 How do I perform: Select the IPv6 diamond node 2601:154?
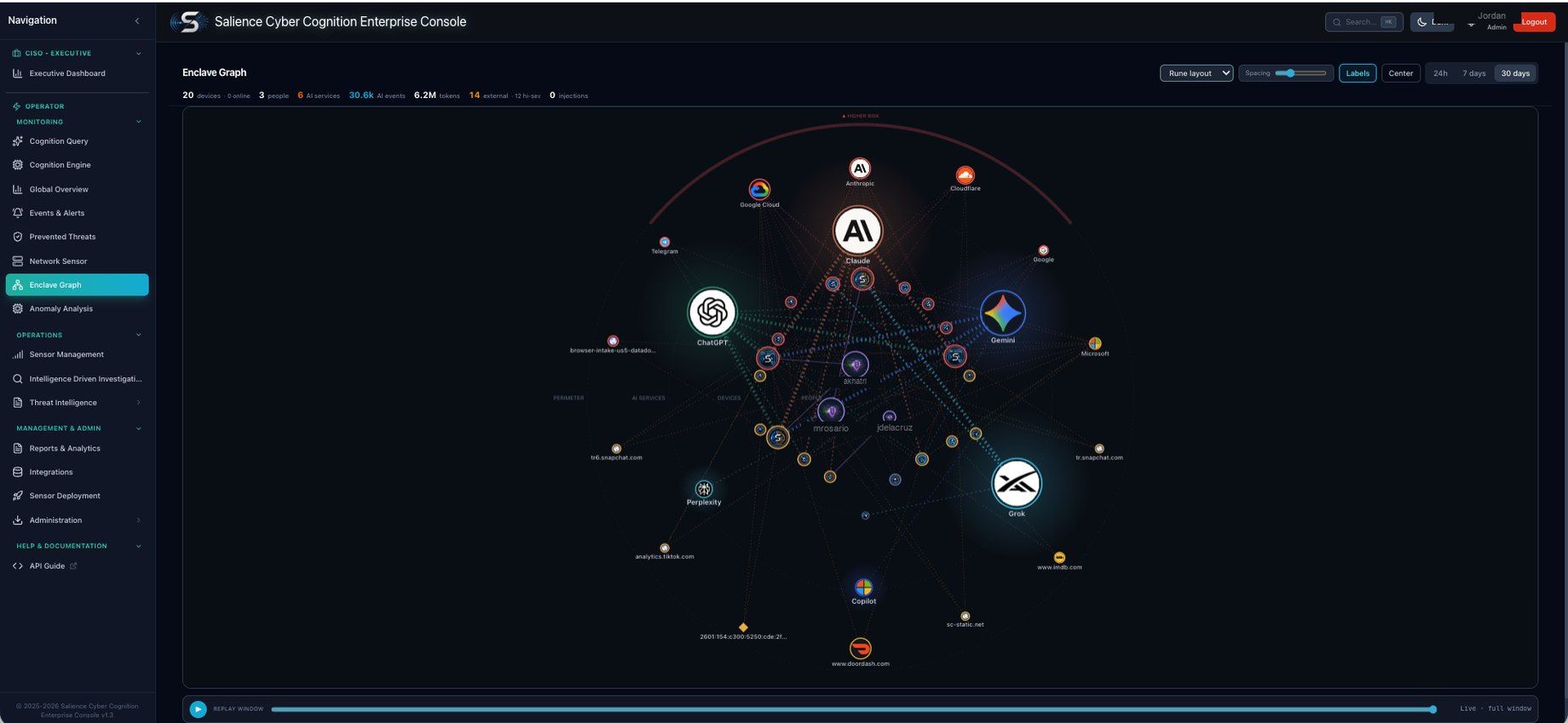(743, 627)
